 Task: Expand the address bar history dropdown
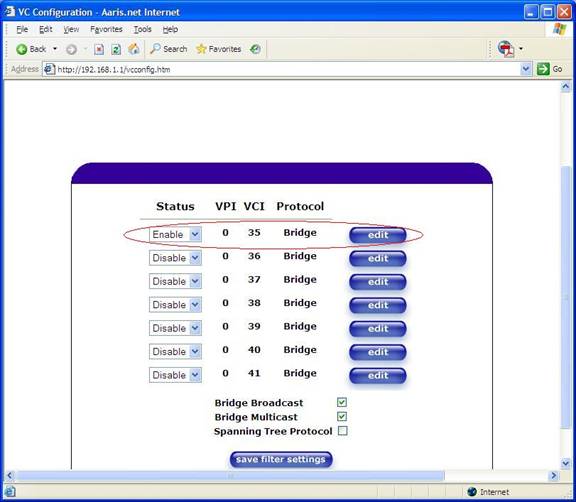pos(526,69)
